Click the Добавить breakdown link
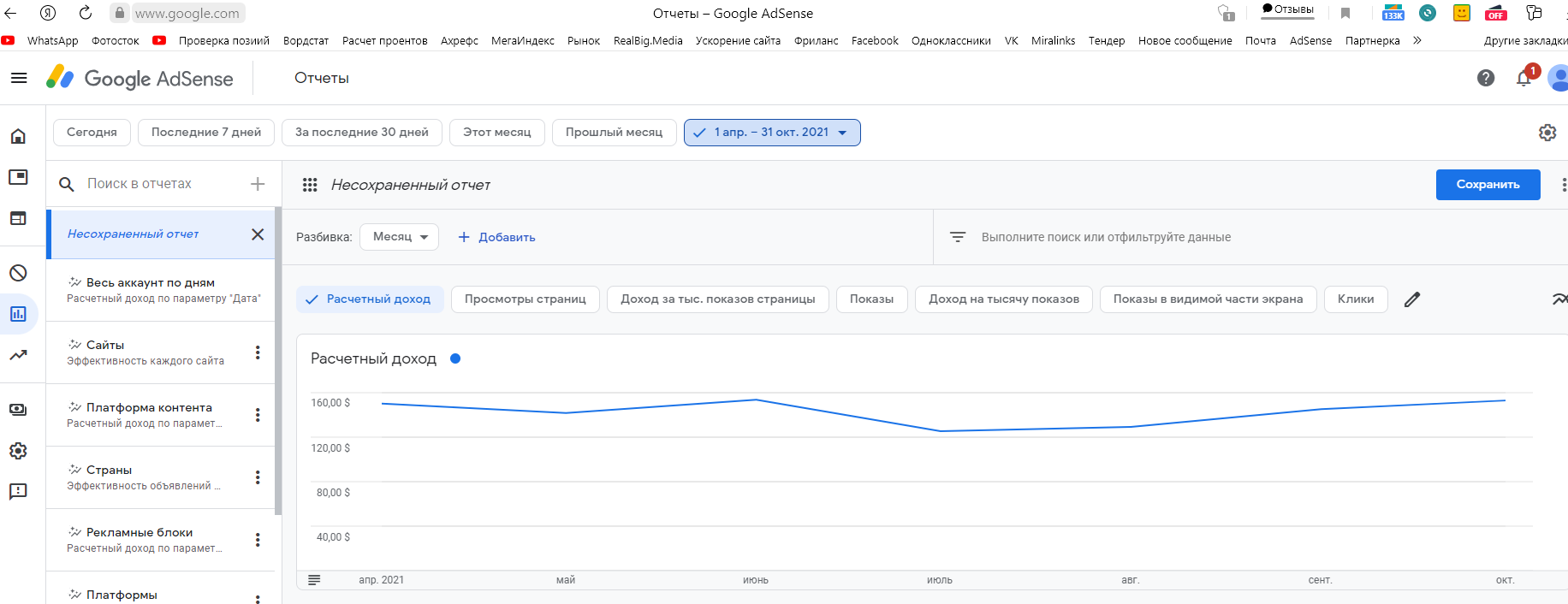The image size is (1568, 604). (497, 237)
